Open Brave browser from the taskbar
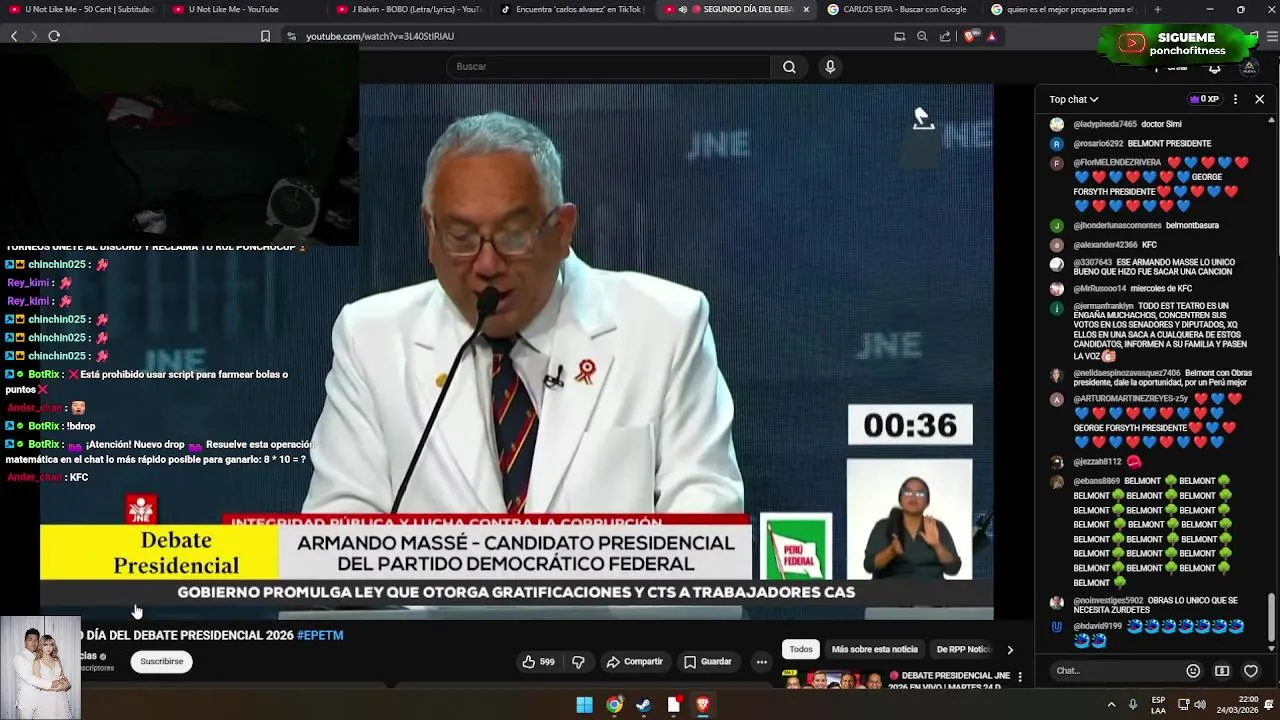Screen dimensions: 1280x720 [703, 705]
